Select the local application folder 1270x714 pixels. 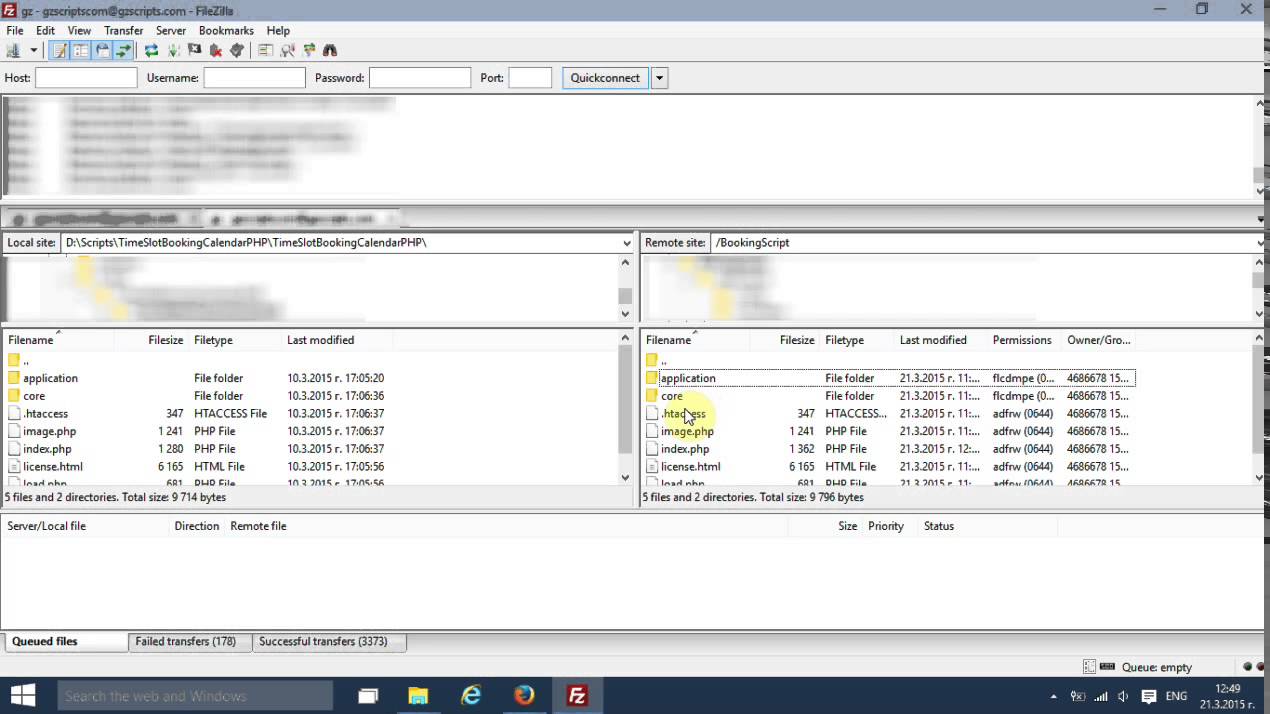point(50,378)
